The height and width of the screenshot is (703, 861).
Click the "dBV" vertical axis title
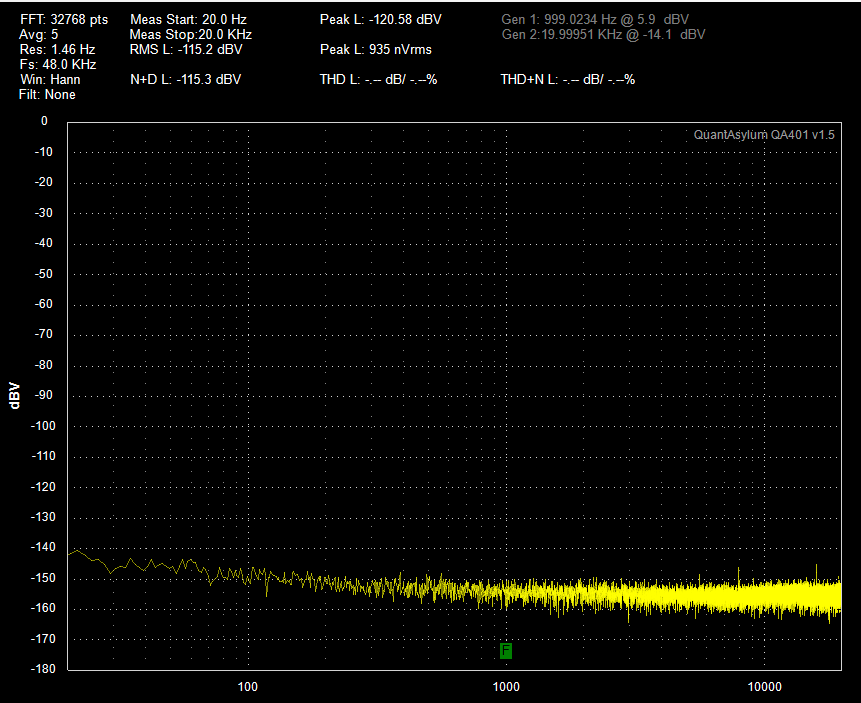coord(15,395)
